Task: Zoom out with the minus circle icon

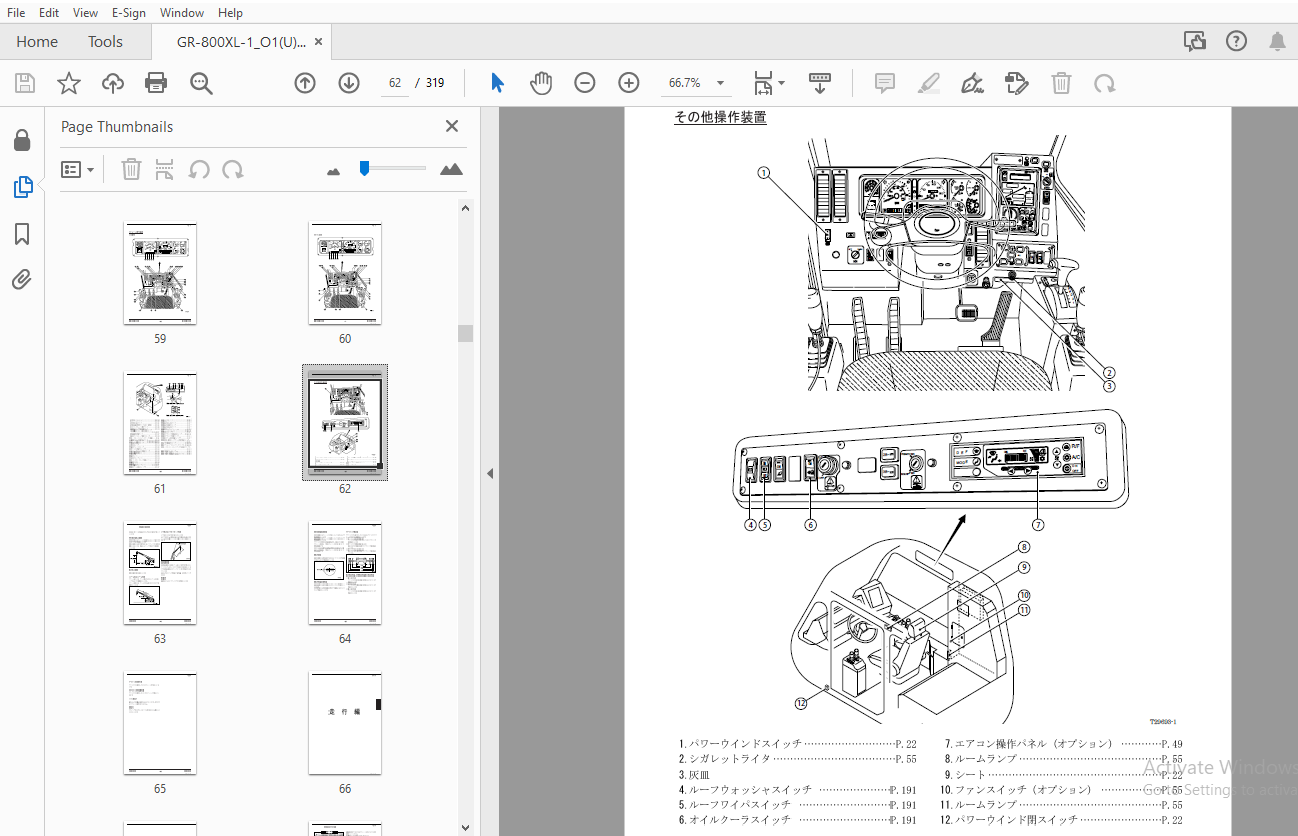Action: pos(585,83)
